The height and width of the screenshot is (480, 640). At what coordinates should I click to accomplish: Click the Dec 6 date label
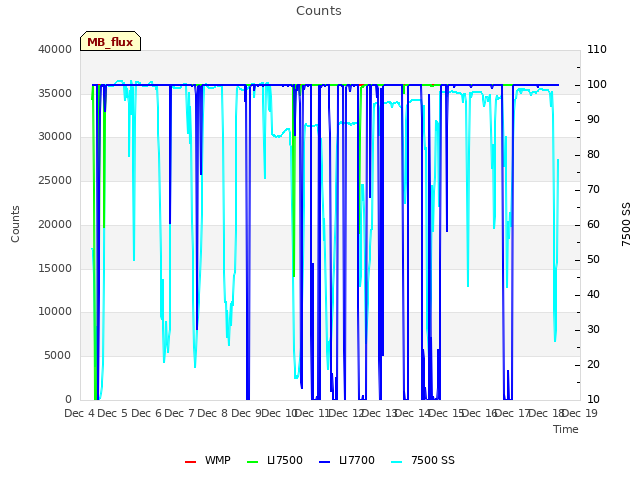(x=147, y=414)
